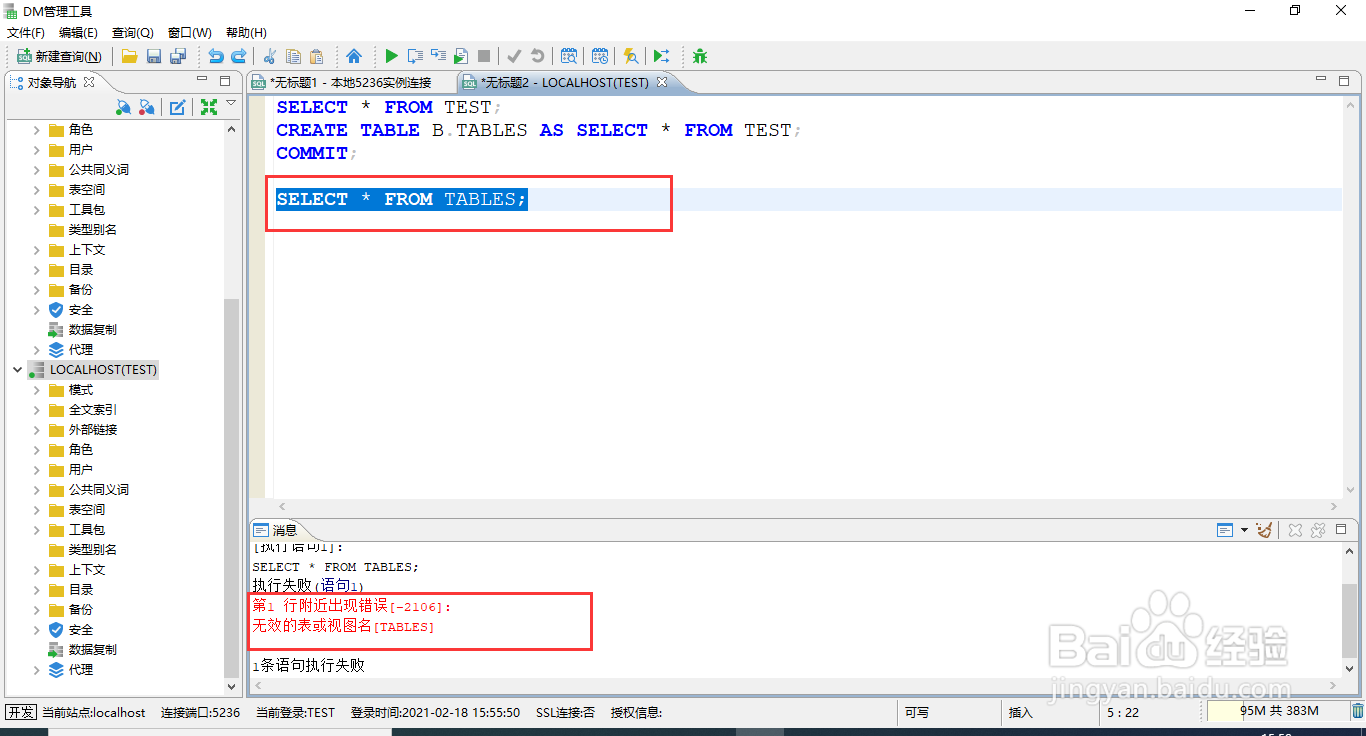Roll back with the gray curved arrow icon
The image size is (1366, 736).
tap(538, 56)
